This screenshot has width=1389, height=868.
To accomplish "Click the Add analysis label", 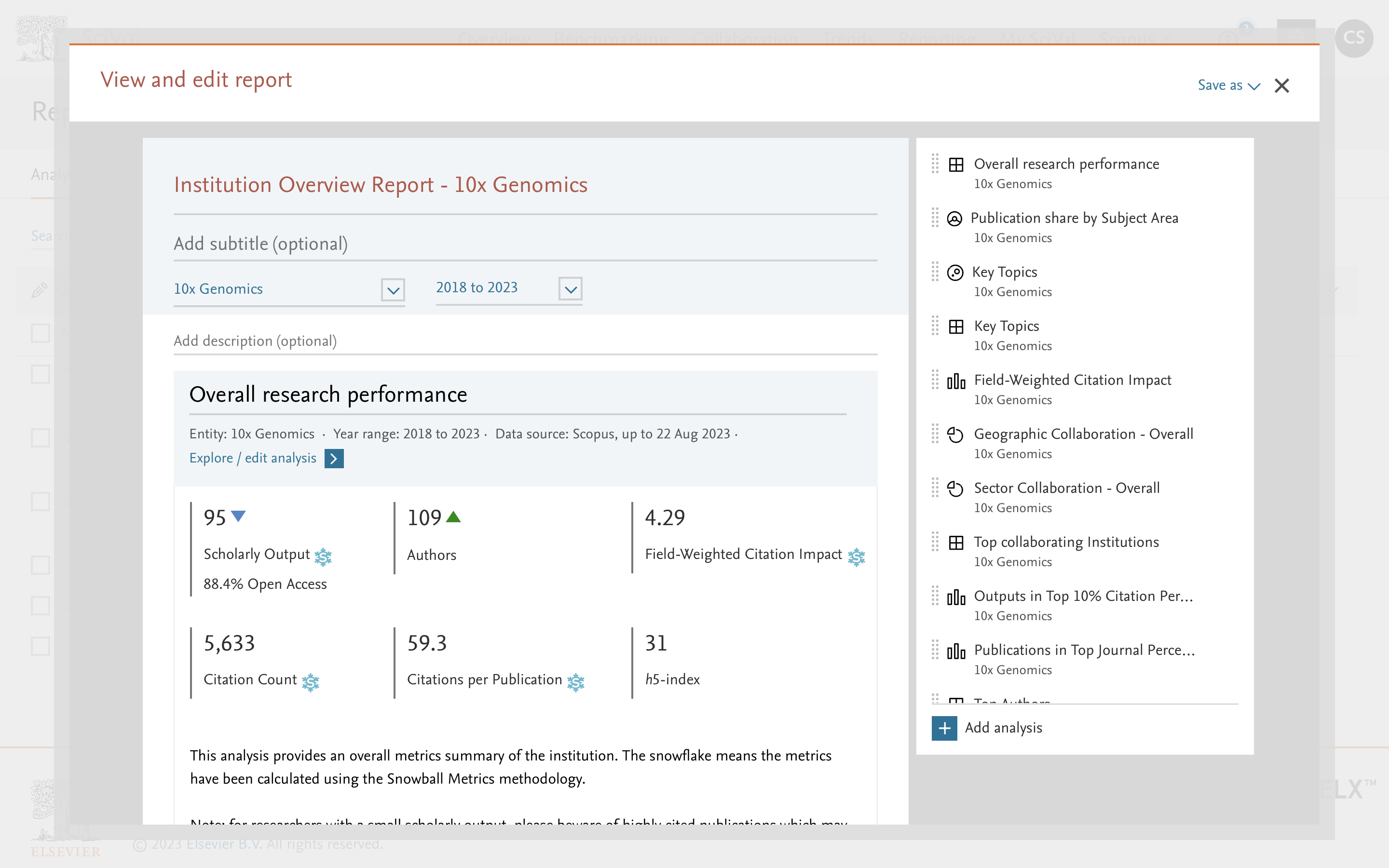I will (x=1003, y=728).
